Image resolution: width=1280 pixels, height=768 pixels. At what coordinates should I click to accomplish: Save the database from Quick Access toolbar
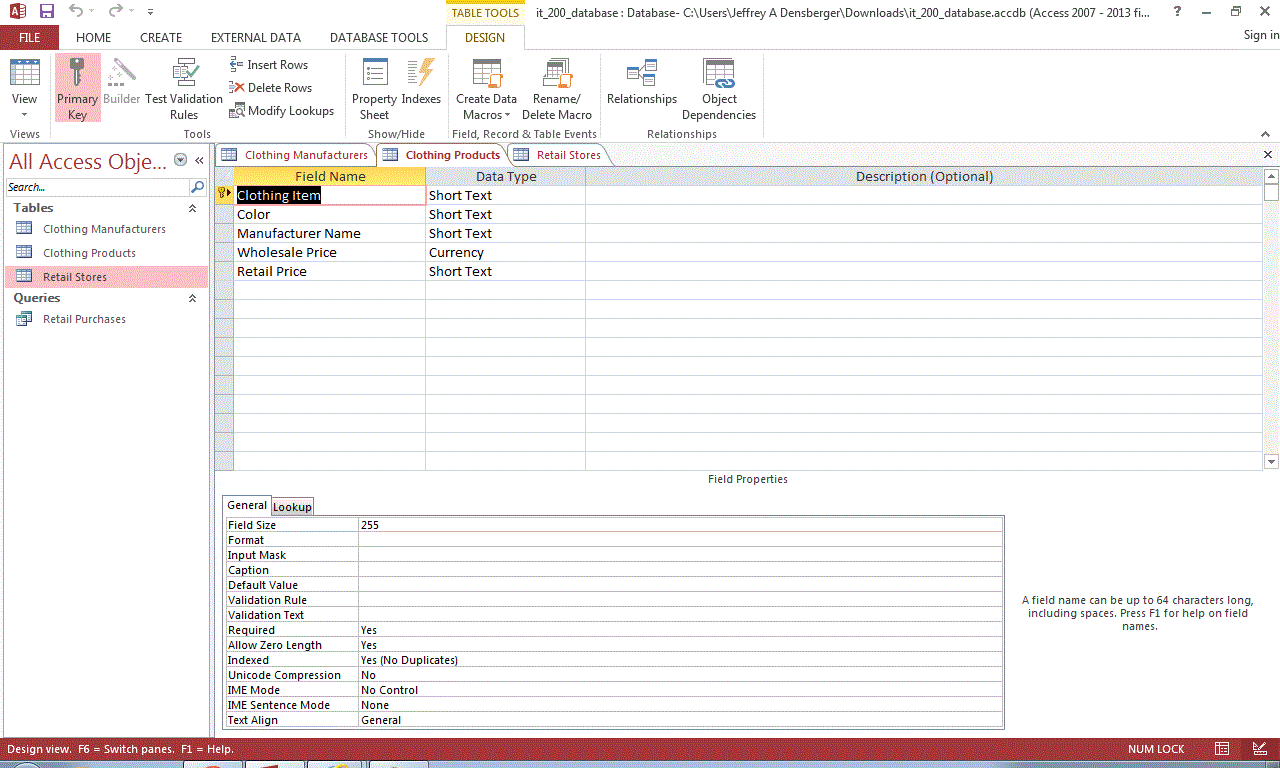[45, 11]
